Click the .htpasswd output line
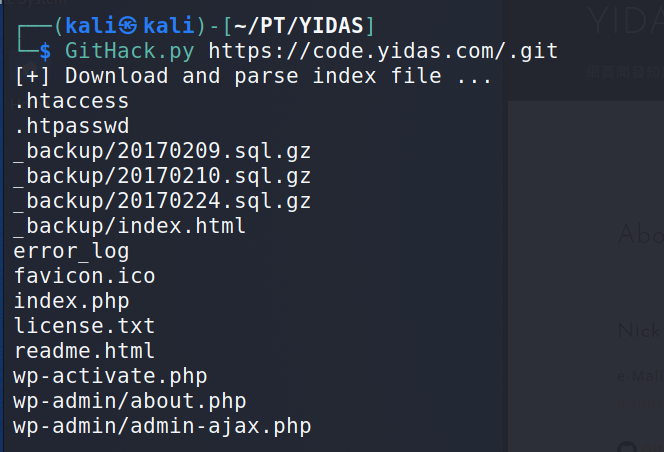Screen dimensions: 664x452 [71, 126]
